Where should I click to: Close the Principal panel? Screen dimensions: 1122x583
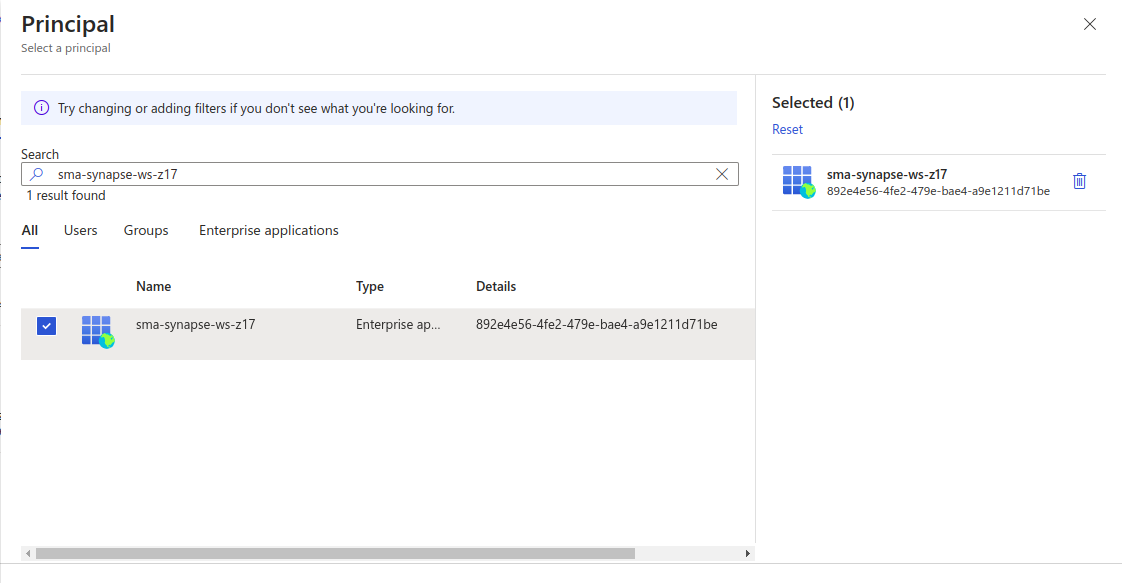click(1090, 24)
